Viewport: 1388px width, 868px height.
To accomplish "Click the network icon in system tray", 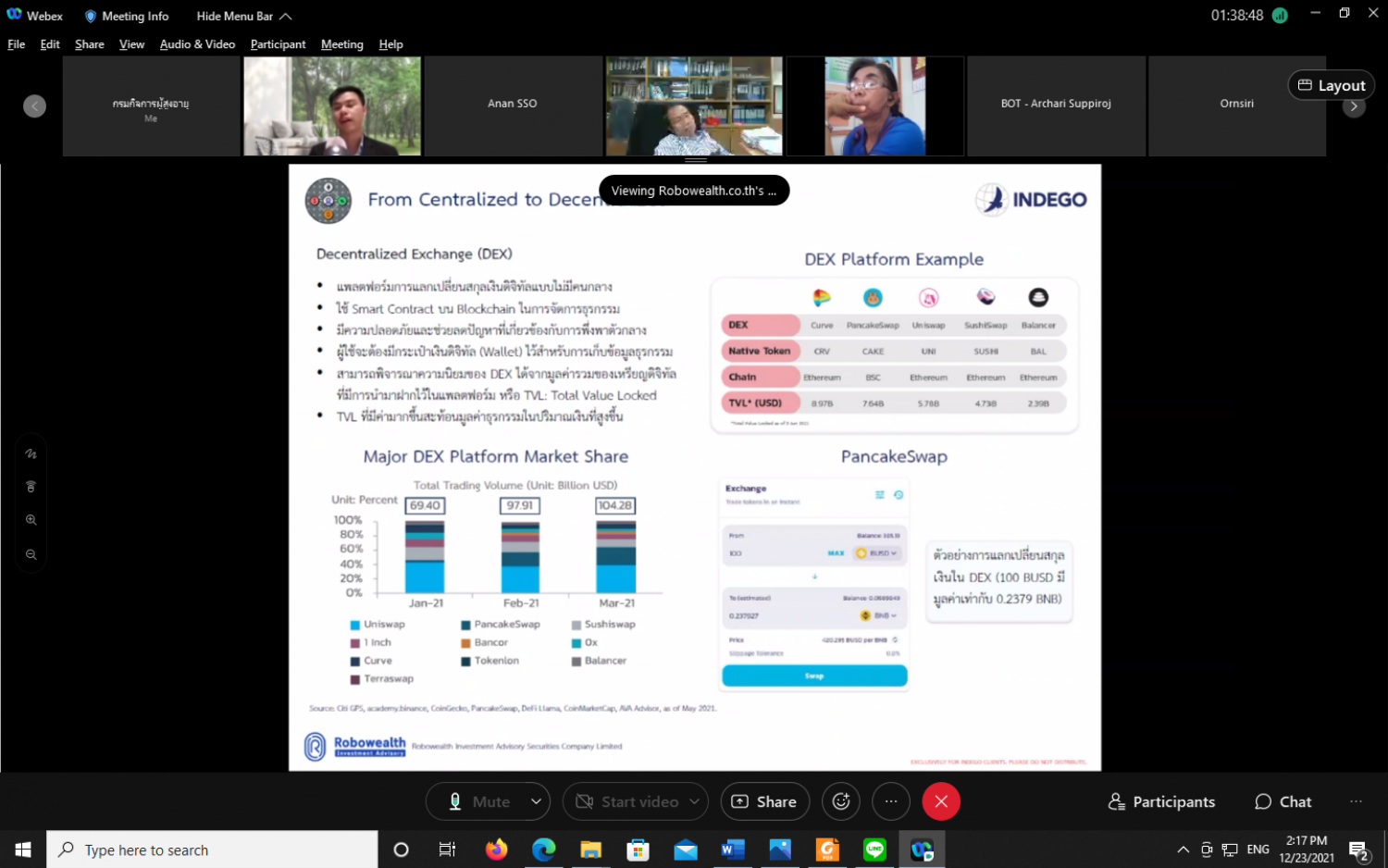I will (x=1230, y=849).
